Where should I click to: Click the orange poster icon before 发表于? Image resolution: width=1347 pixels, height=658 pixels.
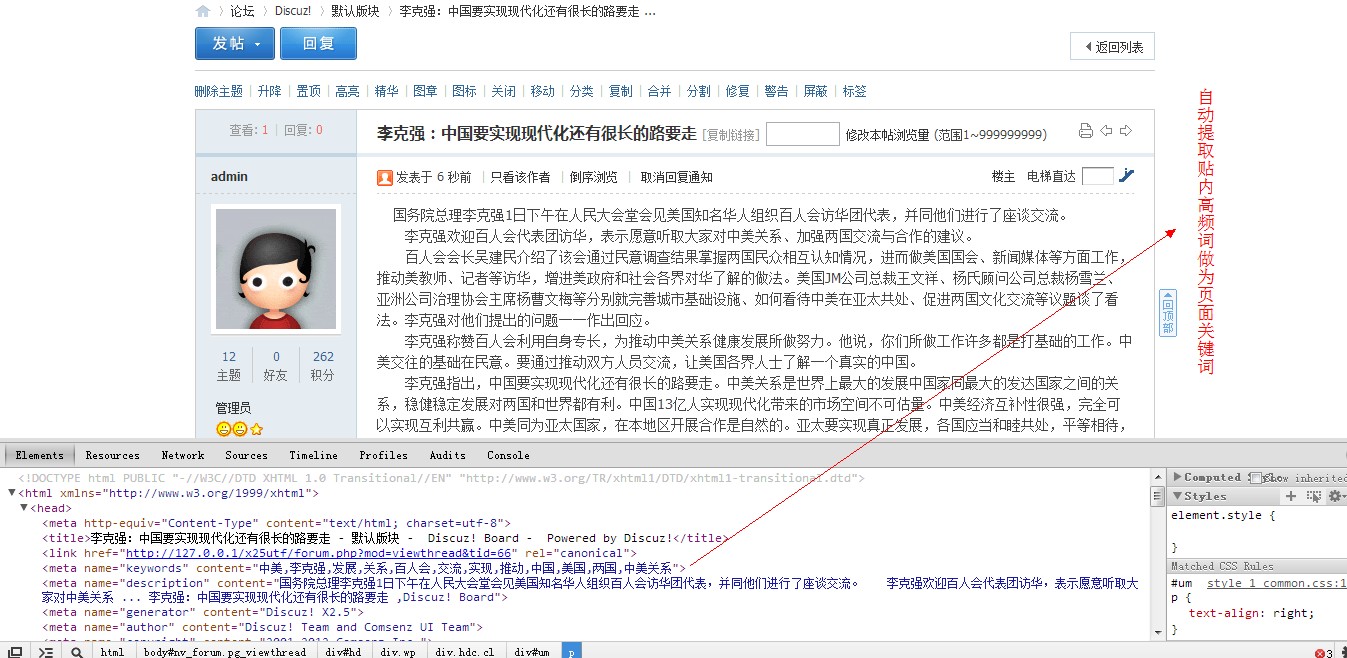pyautogui.click(x=385, y=178)
